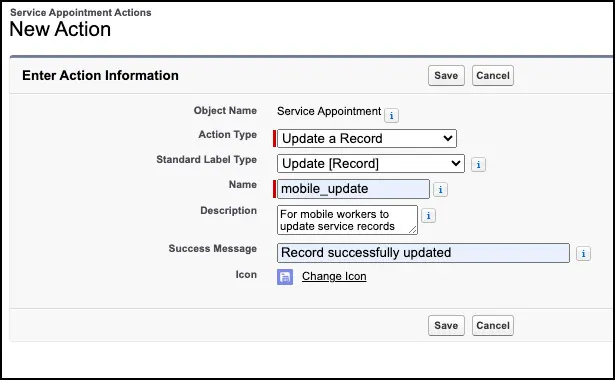Viewport: 615px width, 380px height.
Task: Click the New Action page title
Action: click(60, 29)
